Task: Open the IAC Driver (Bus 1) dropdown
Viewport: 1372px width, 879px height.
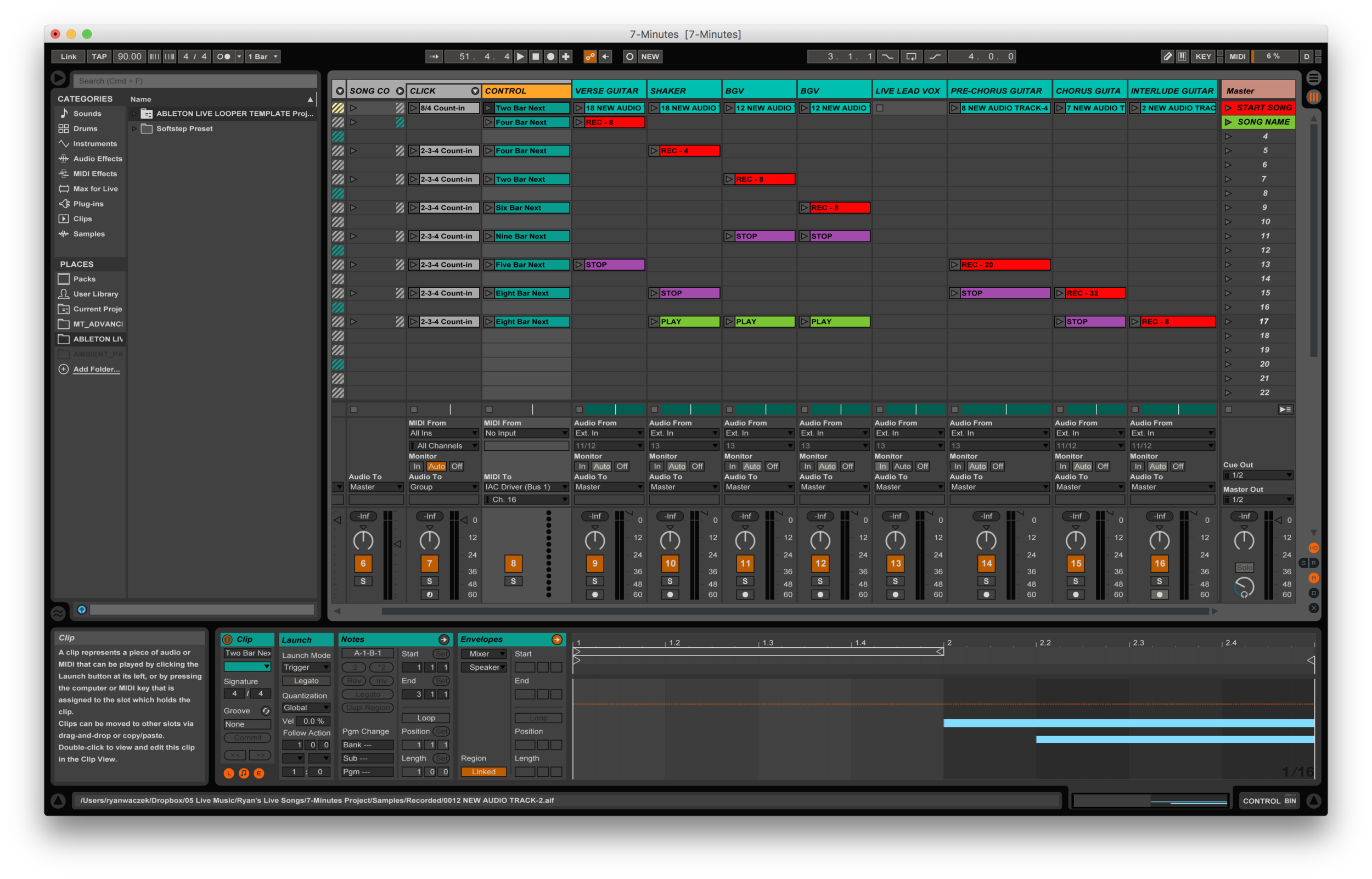Action: (x=525, y=487)
